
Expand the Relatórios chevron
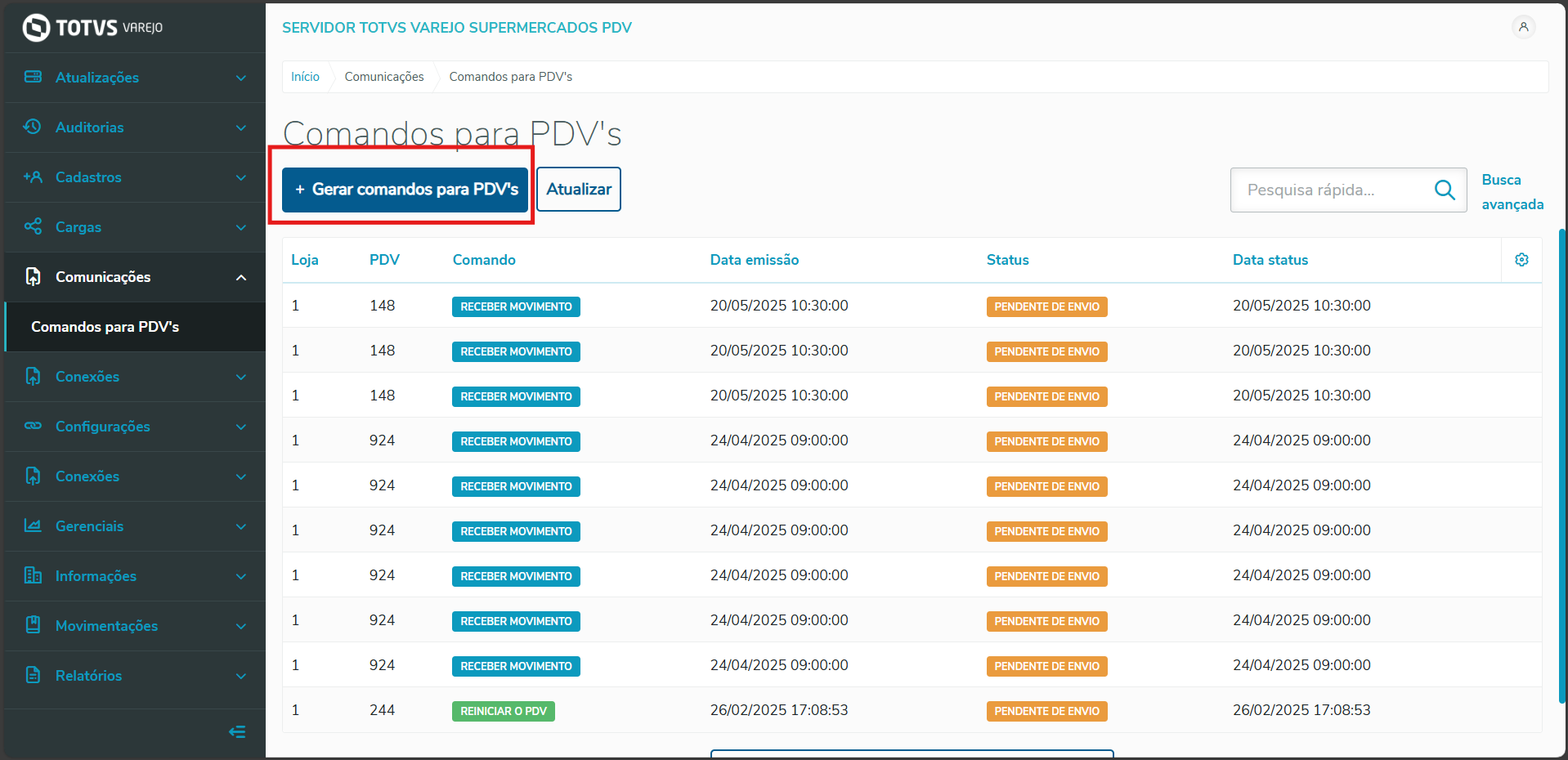(241, 676)
